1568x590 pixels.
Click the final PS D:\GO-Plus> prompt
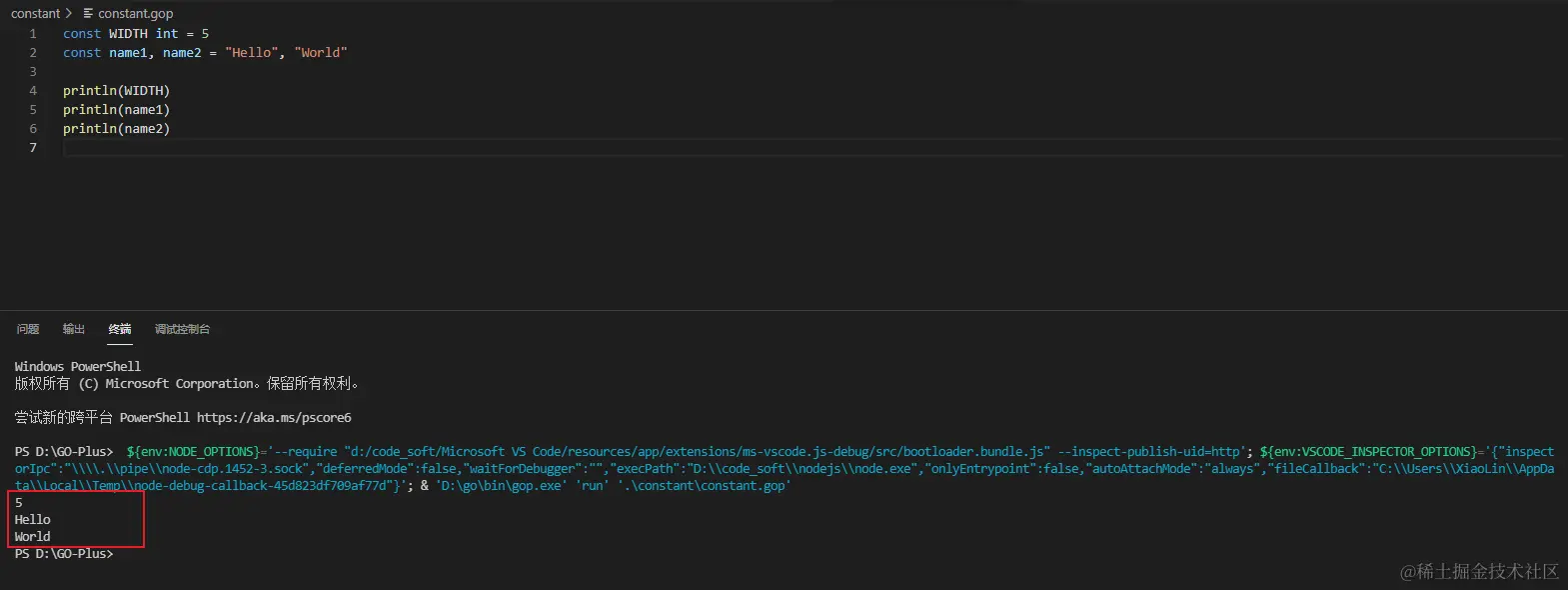coord(64,553)
